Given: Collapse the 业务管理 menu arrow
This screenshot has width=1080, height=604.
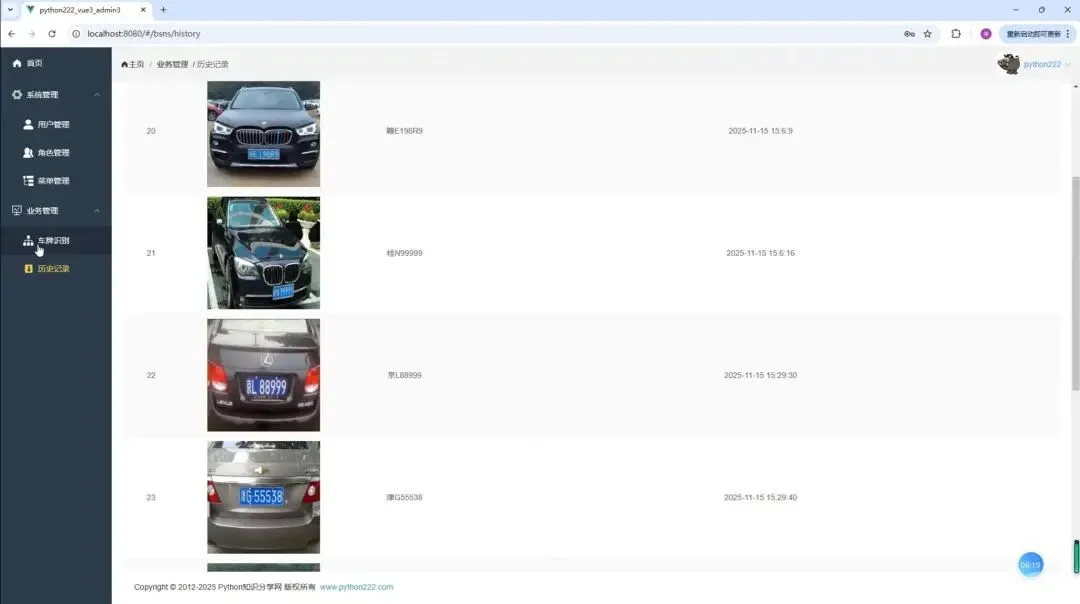Looking at the screenshot, I should tap(97, 210).
